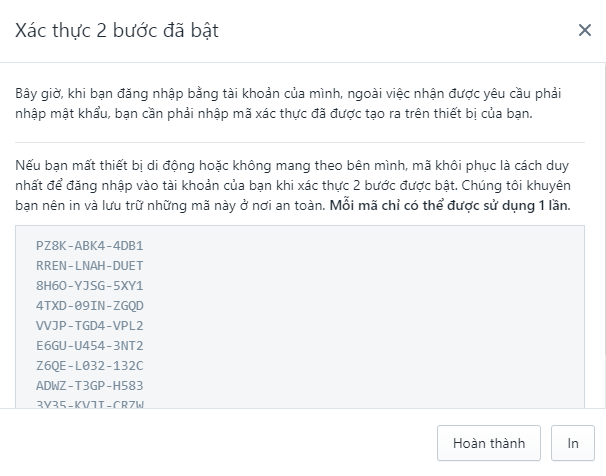Select recovery code 8H6O-YJSG-5XY1
606x476 pixels.
click(x=90, y=286)
